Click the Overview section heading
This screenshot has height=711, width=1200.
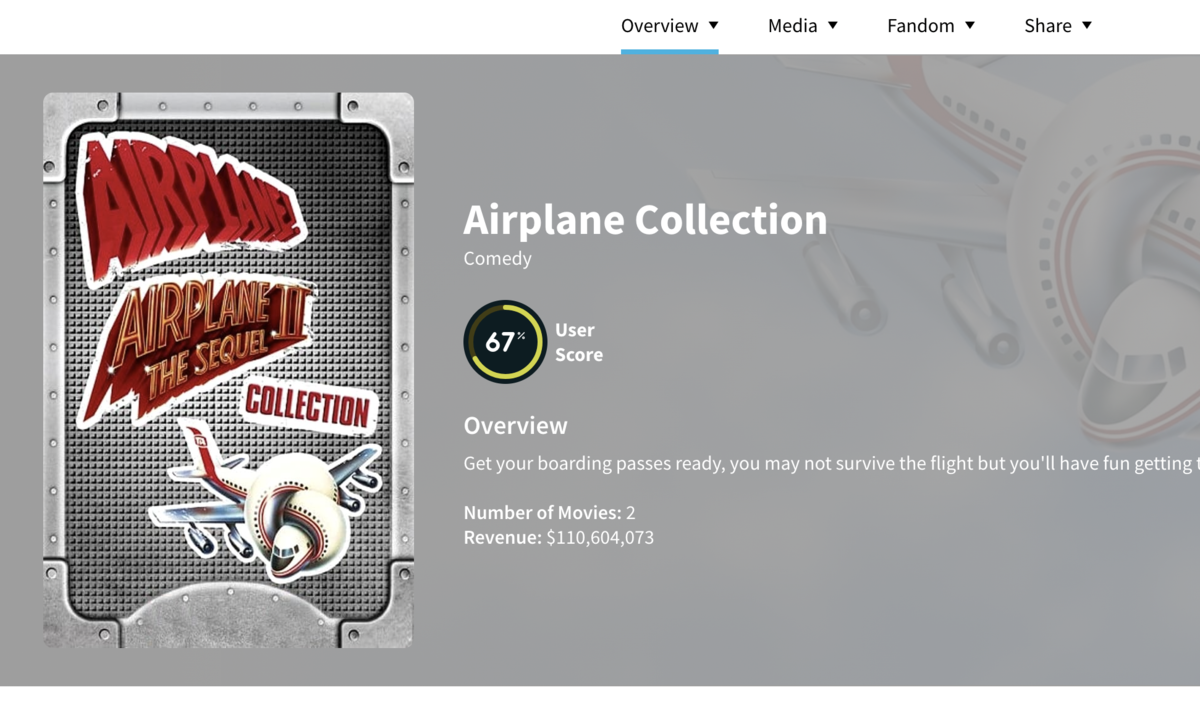coord(515,426)
